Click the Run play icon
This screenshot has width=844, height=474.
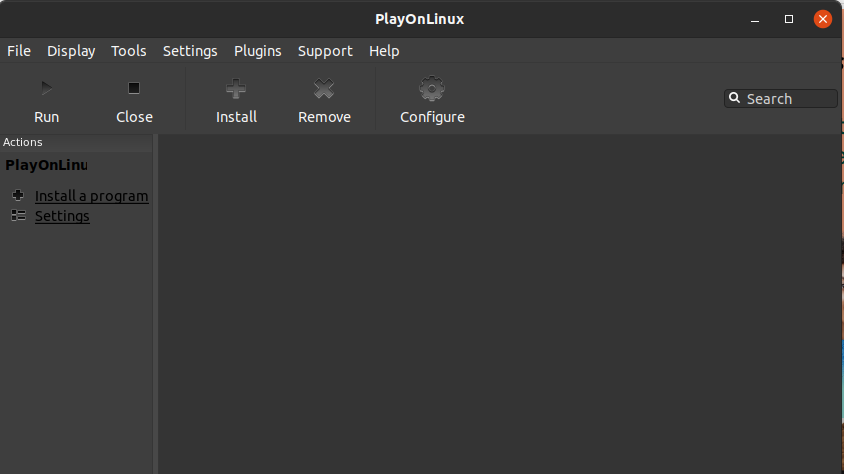(x=46, y=89)
